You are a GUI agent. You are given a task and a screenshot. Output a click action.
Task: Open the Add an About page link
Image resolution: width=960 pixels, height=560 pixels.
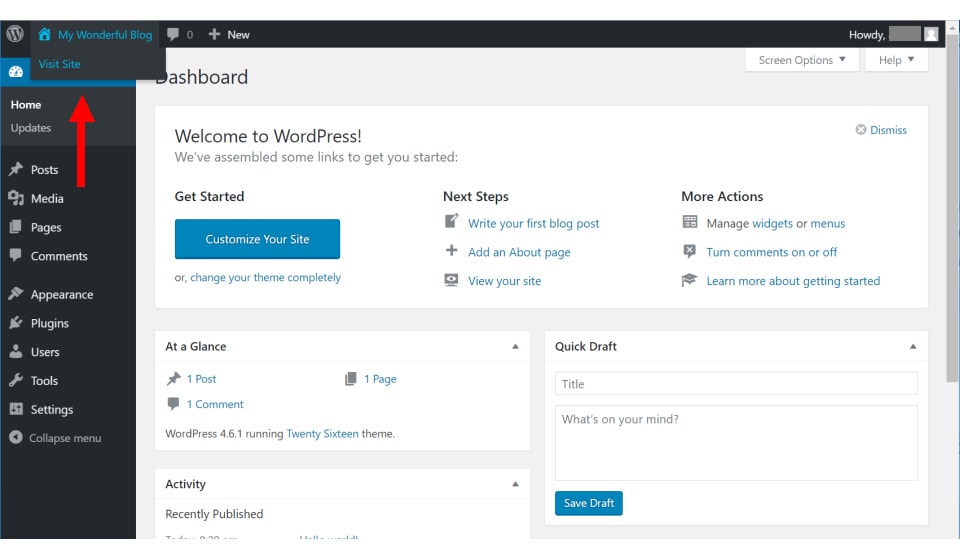pos(519,252)
